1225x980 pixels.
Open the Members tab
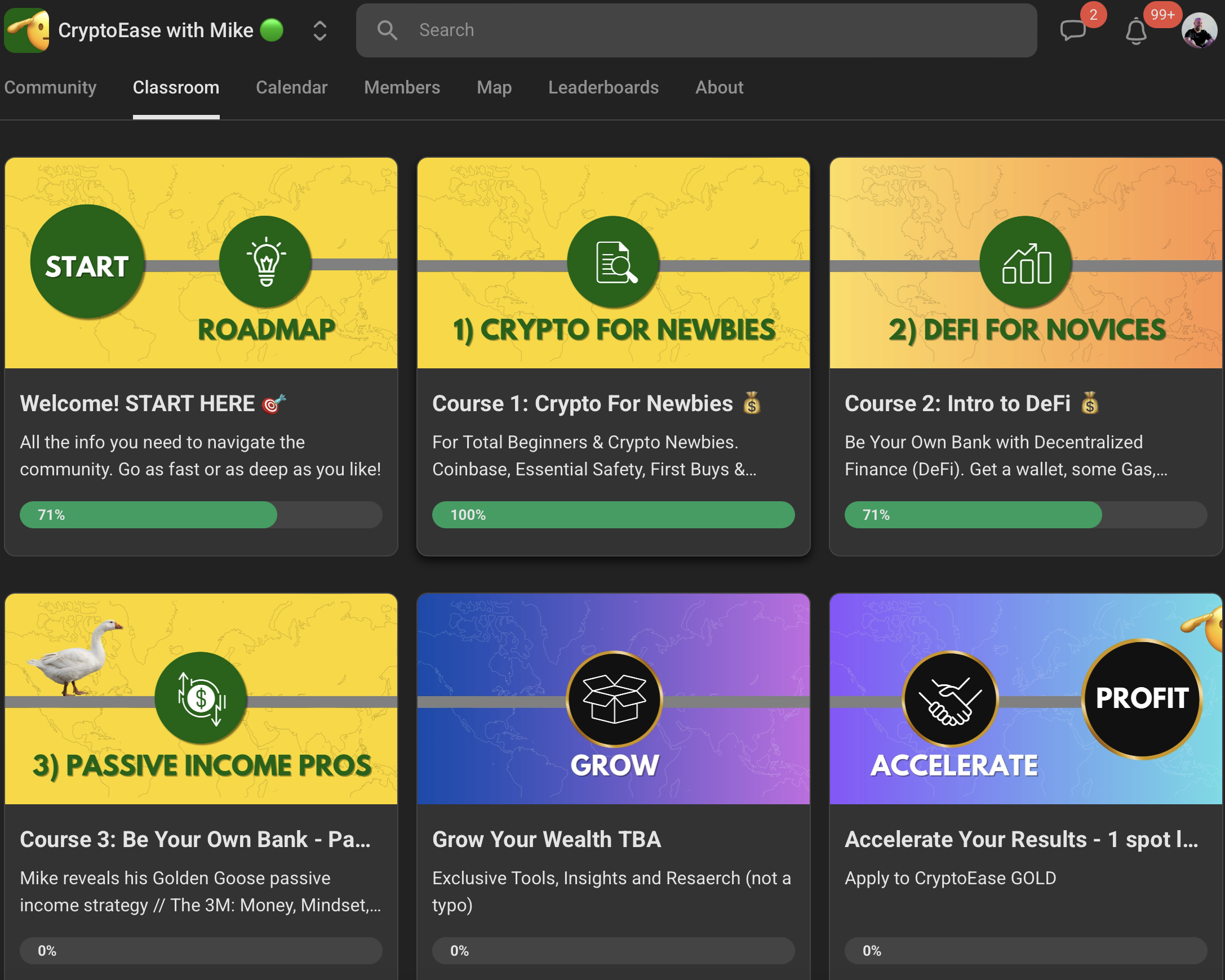(x=402, y=87)
